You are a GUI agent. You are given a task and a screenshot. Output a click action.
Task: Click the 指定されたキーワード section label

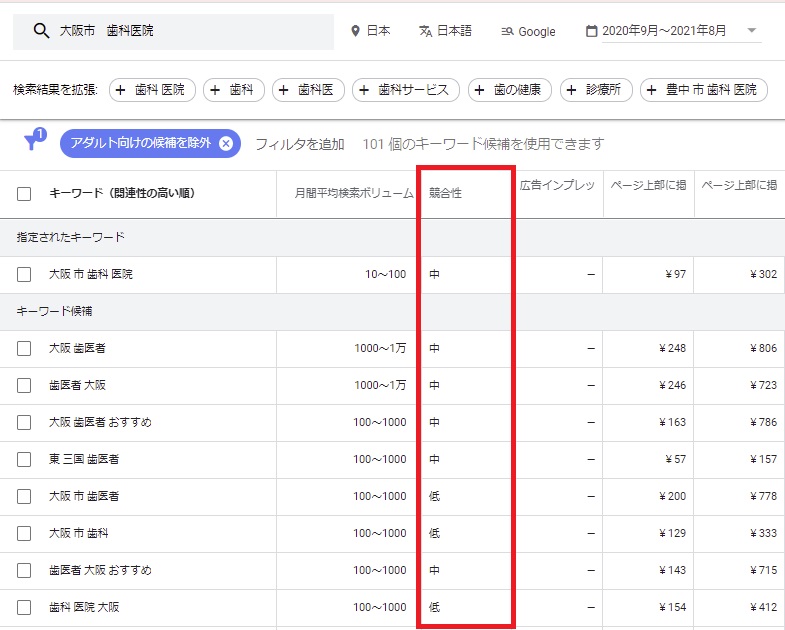[x=71, y=237]
